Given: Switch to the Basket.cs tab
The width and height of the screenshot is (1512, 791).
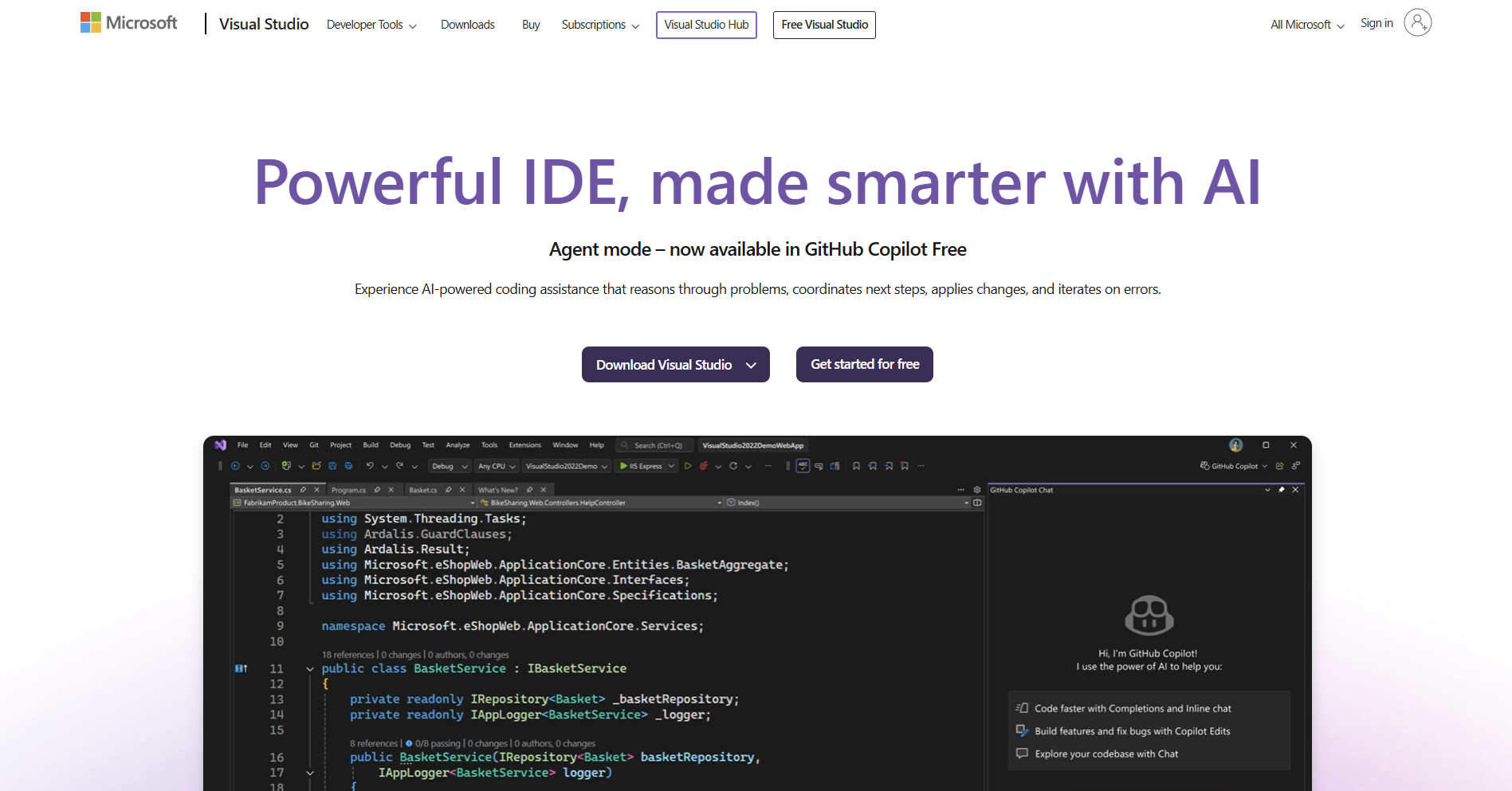Looking at the screenshot, I should 422,490.
